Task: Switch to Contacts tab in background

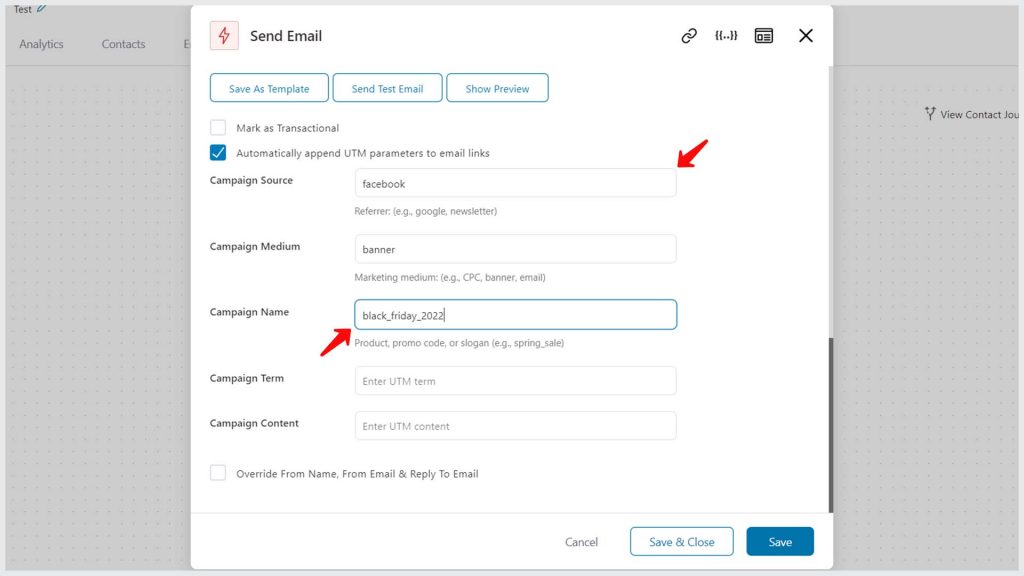Action: click(123, 44)
